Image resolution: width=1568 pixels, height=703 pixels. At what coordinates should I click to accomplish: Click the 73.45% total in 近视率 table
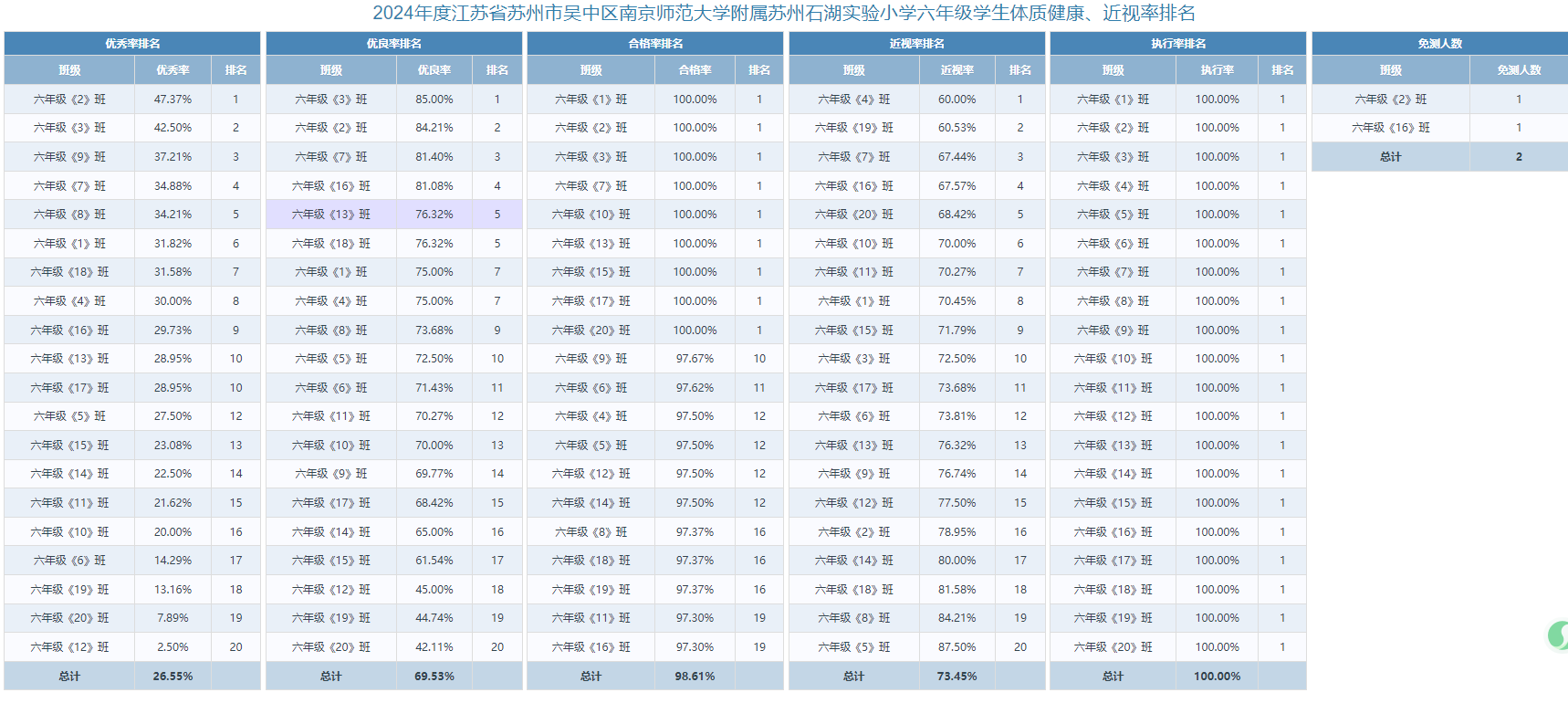coord(956,677)
